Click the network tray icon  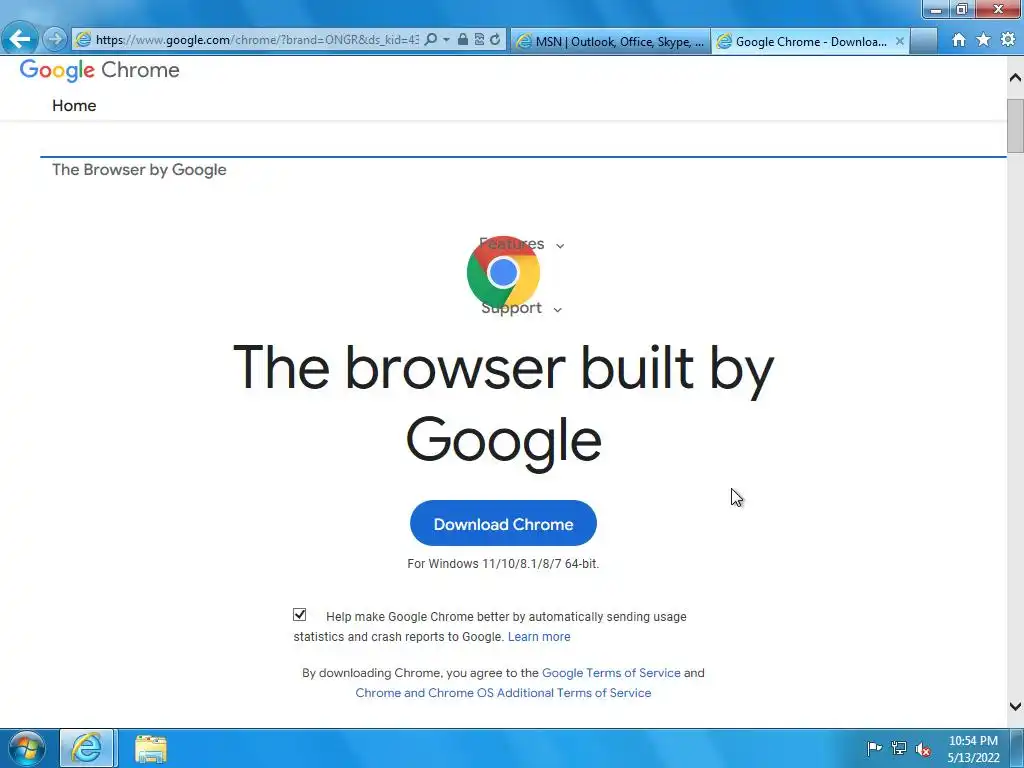[899, 748]
